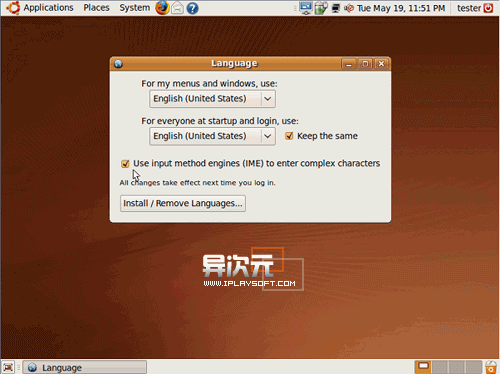Open the Firefox browser launcher icon
Viewport: 500px width, 374px height.
(162, 8)
